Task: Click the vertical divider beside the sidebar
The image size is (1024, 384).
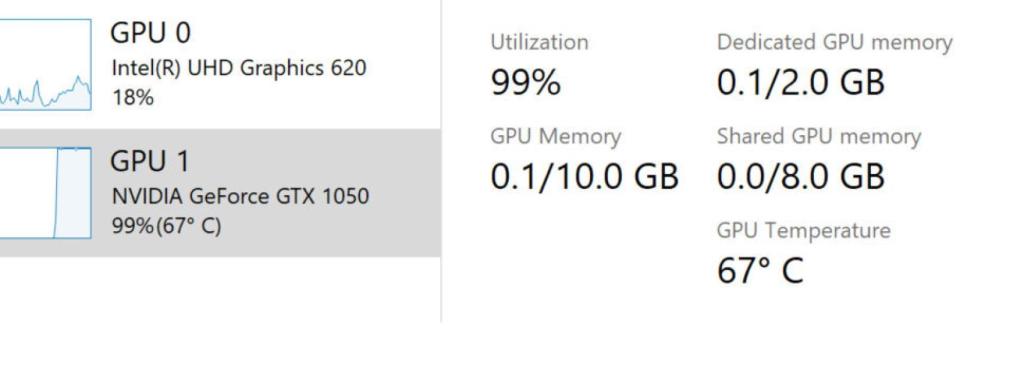Action: click(441, 161)
